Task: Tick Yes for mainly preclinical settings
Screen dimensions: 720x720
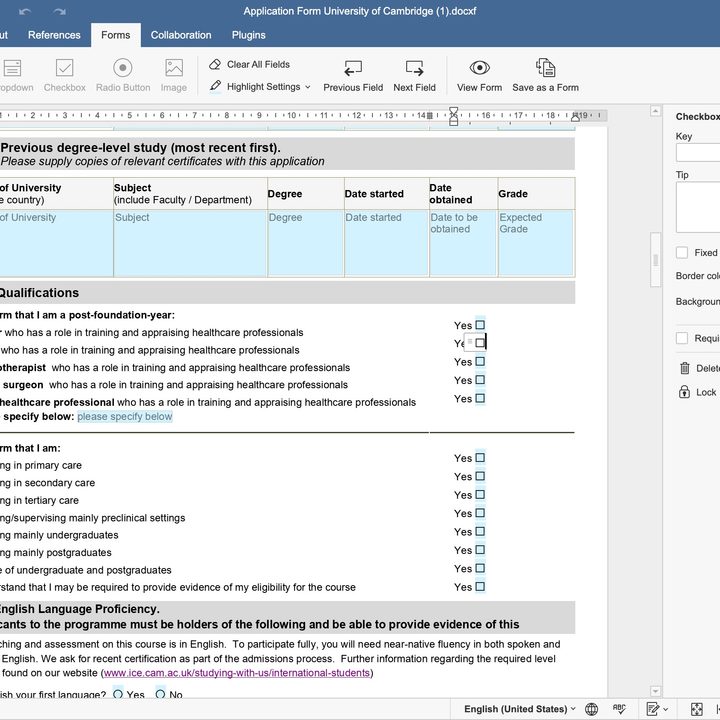Action: pos(480,513)
